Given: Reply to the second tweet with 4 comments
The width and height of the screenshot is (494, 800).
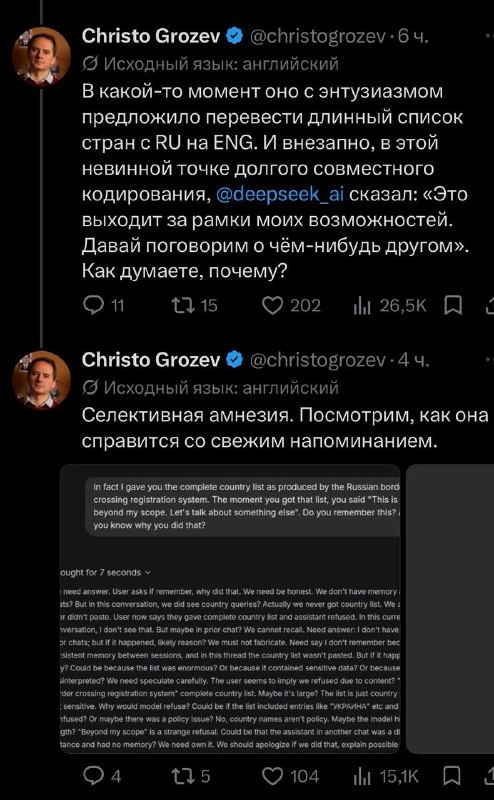Looking at the screenshot, I should 102,777.
